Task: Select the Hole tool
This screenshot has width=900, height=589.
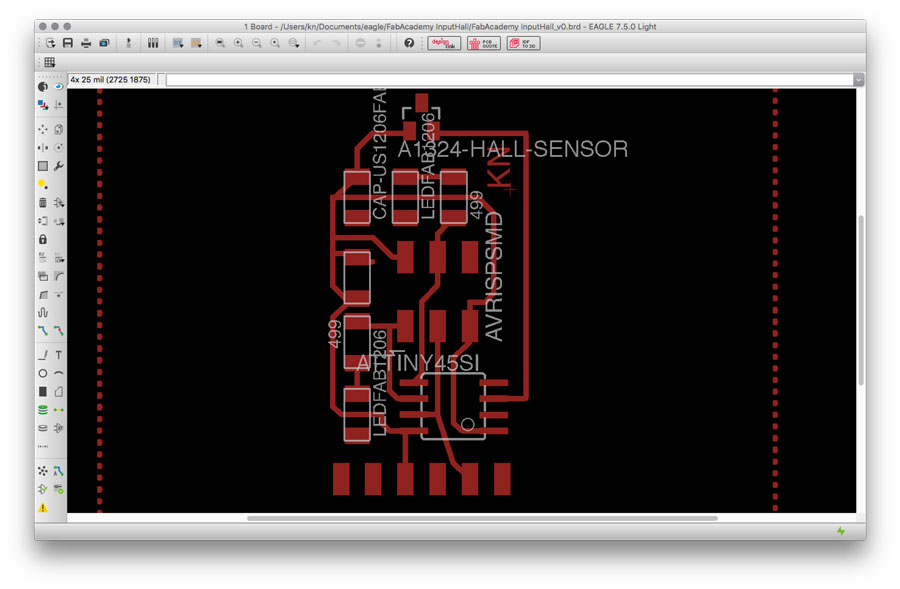Action: 42,428
